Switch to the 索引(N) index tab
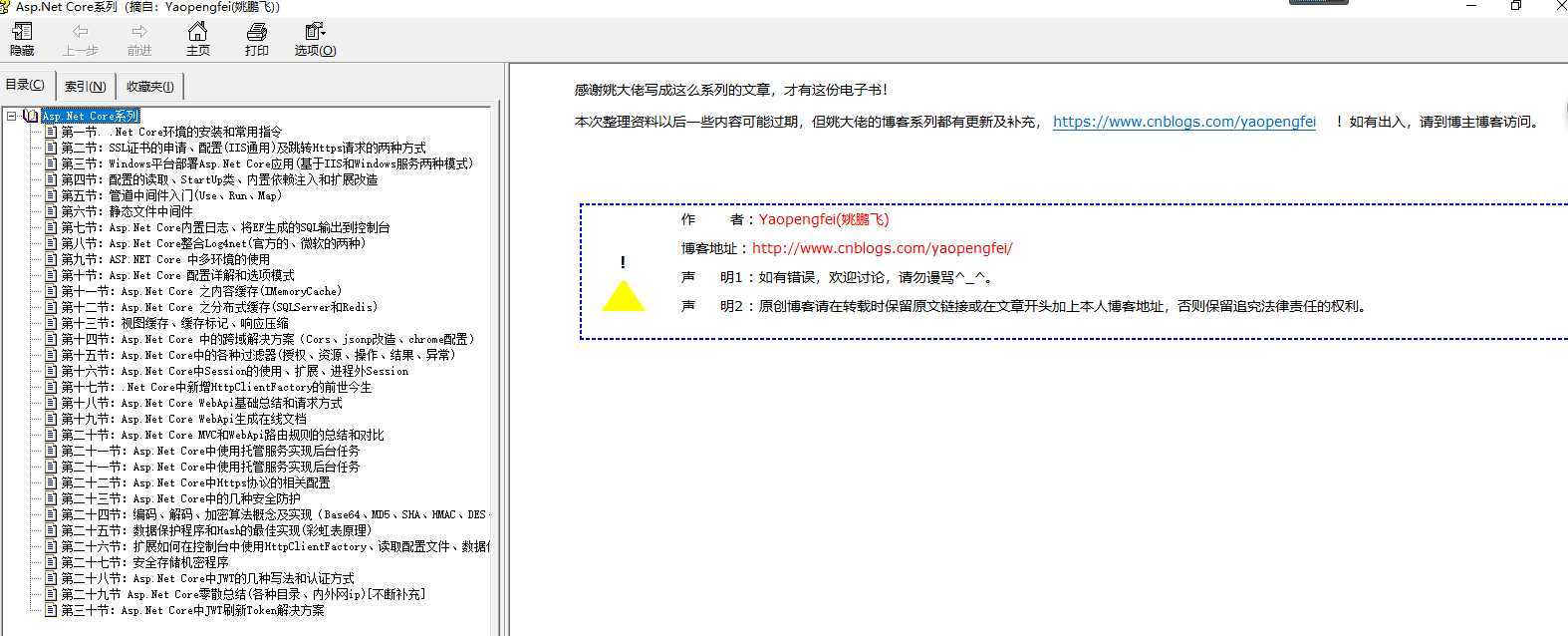The image size is (1568, 636). (x=85, y=87)
